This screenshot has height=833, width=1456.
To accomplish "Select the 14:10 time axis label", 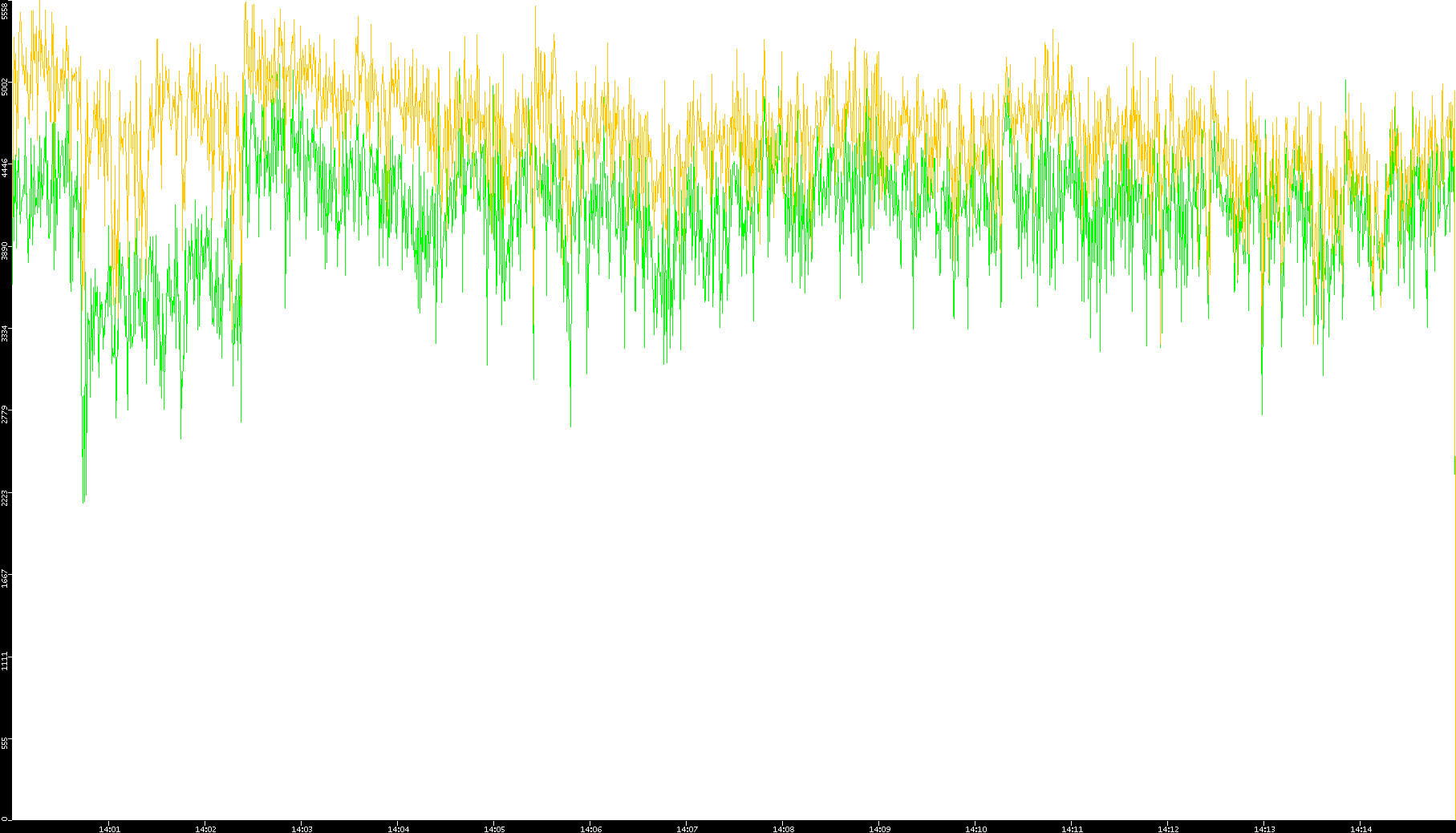I will (975, 829).
